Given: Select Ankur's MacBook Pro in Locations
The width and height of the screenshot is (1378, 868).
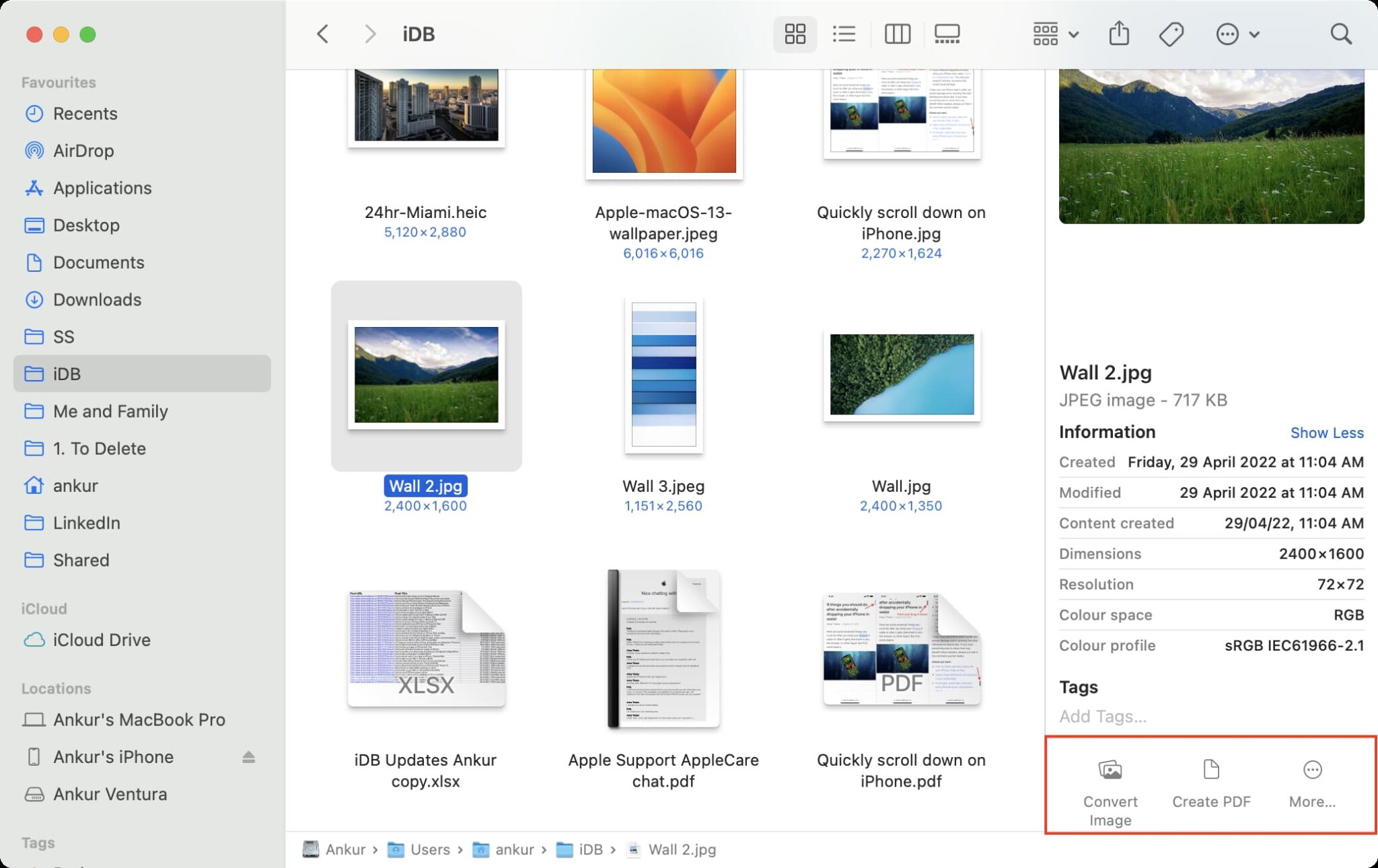Looking at the screenshot, I should click(141, 719).
